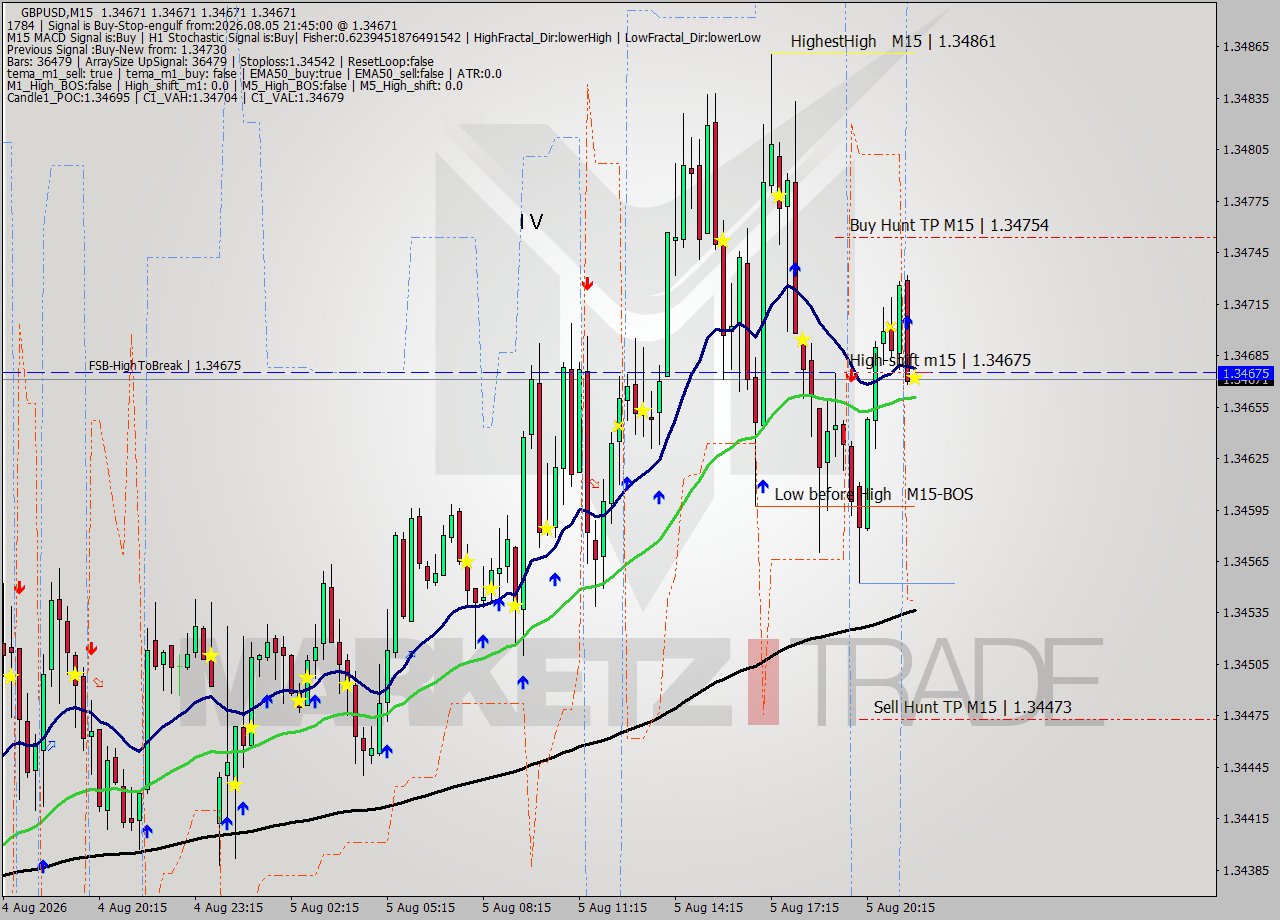Click the M15 MACD Signal info line
1280x920 pixels.
coord(383,37)
